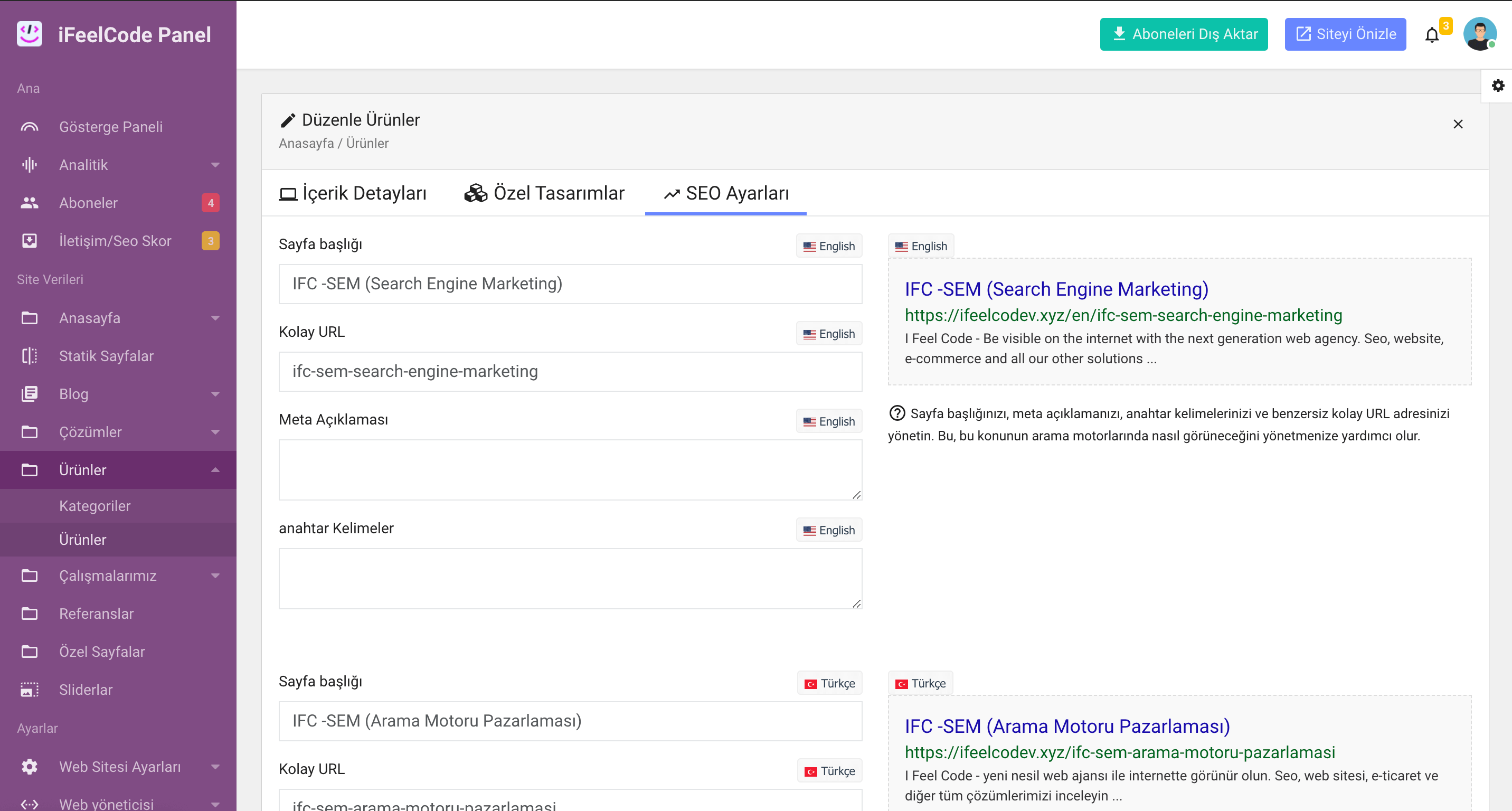Viewport: 1512px width, 811px height.
Task: Click the Sliderlar image icon
Action: point(30,690)
